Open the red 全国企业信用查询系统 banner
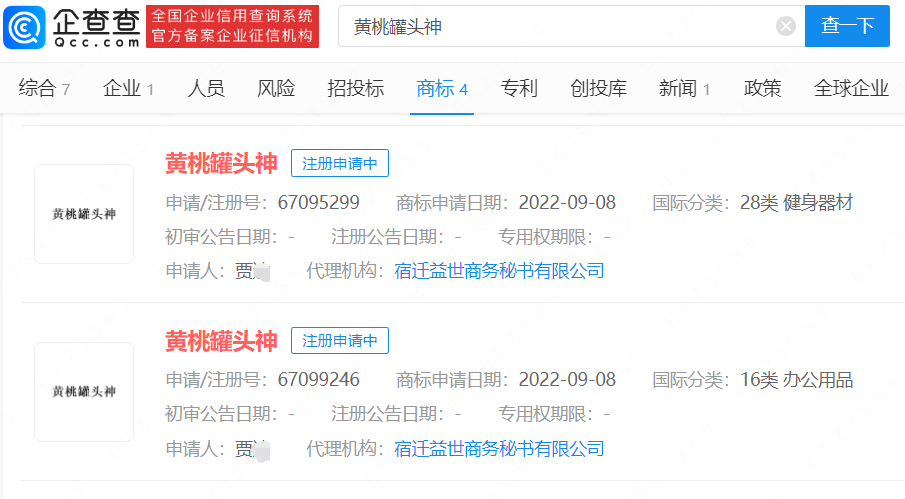The image size is (905, 499). [x=232, y=27]
